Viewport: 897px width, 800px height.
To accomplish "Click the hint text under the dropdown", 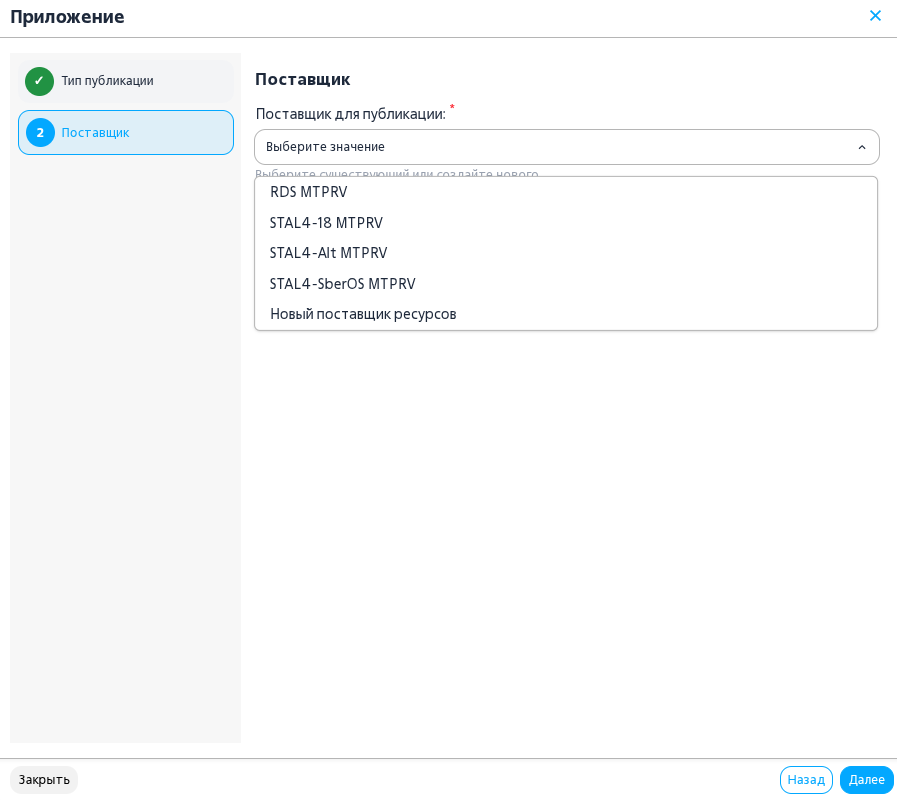I will (x=396, y=172).
